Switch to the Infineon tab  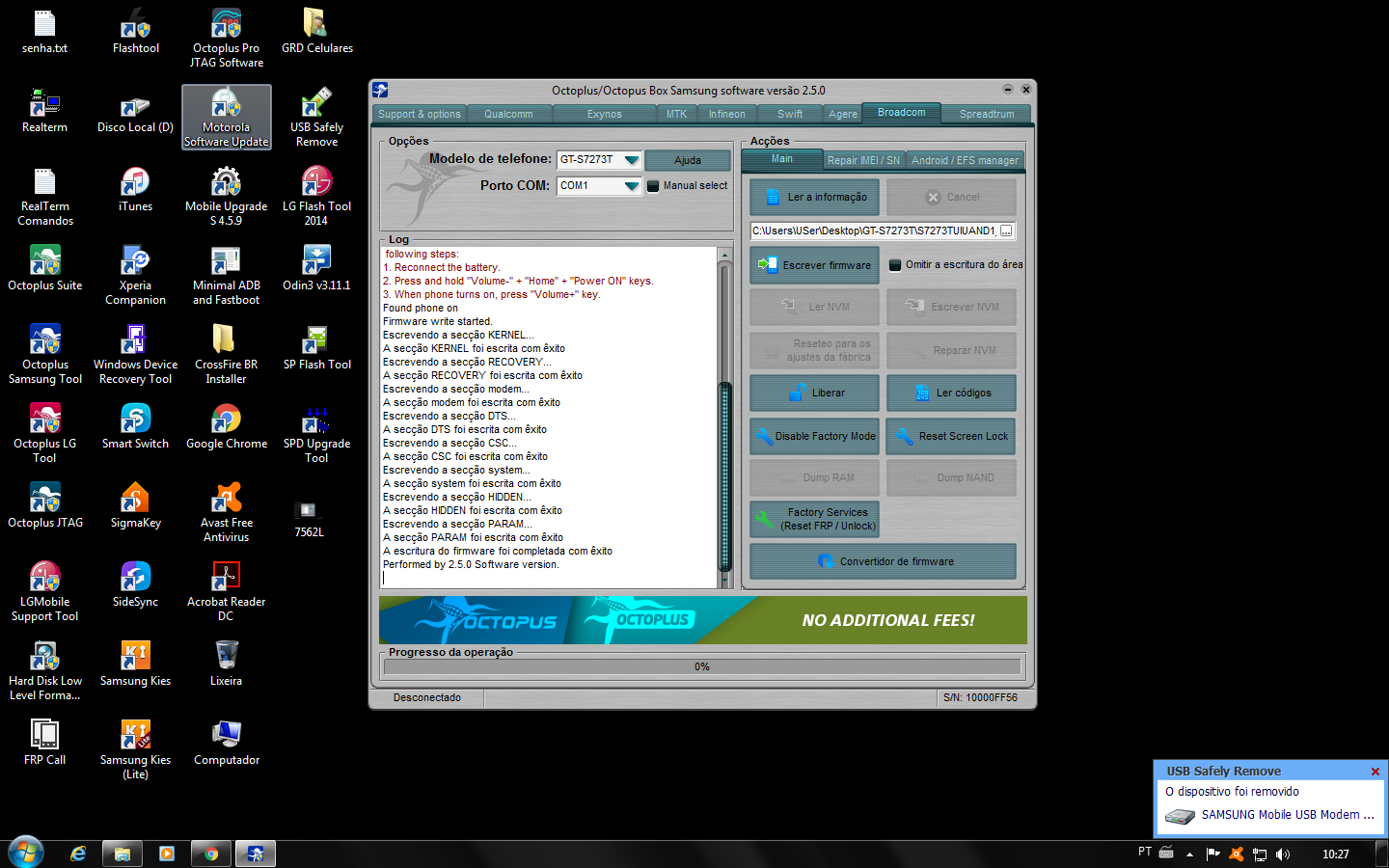pos(727,114)
